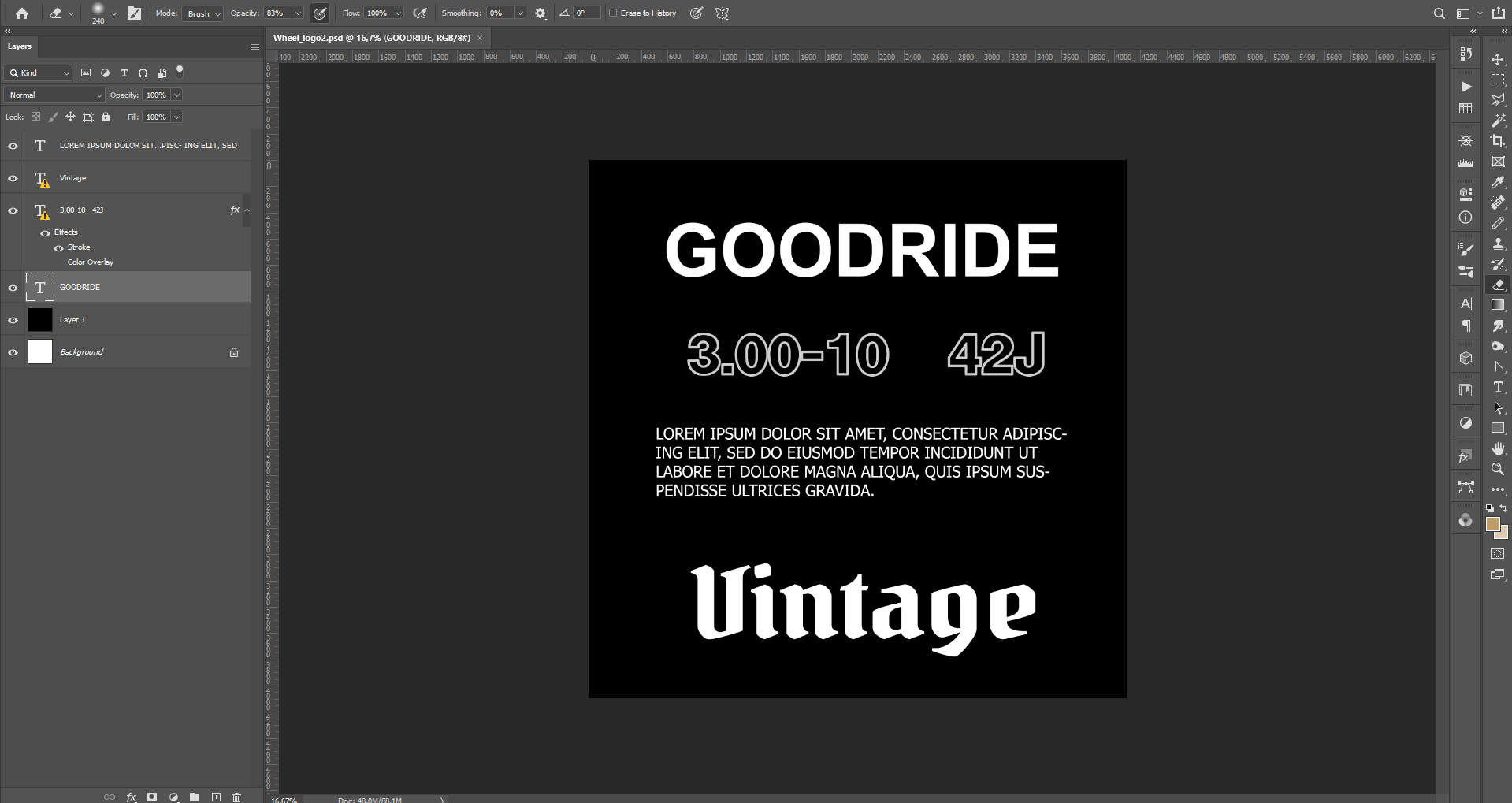Open the Character panel icon
This screenshot has height=803, width=1512.
click(x=1466, y=303)
